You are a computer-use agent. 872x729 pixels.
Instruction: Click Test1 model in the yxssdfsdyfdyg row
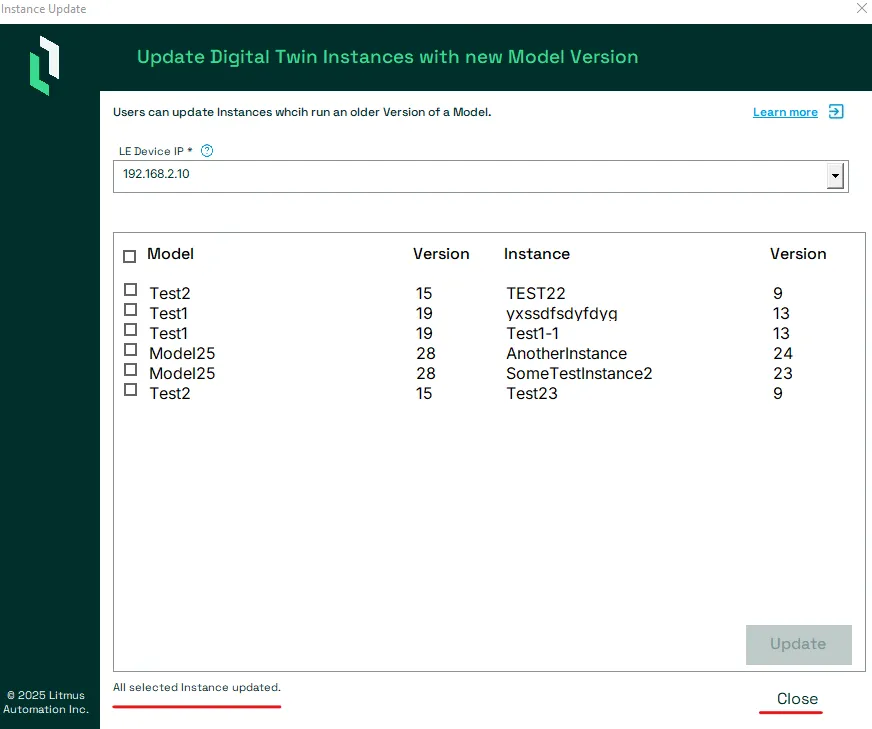169,313
